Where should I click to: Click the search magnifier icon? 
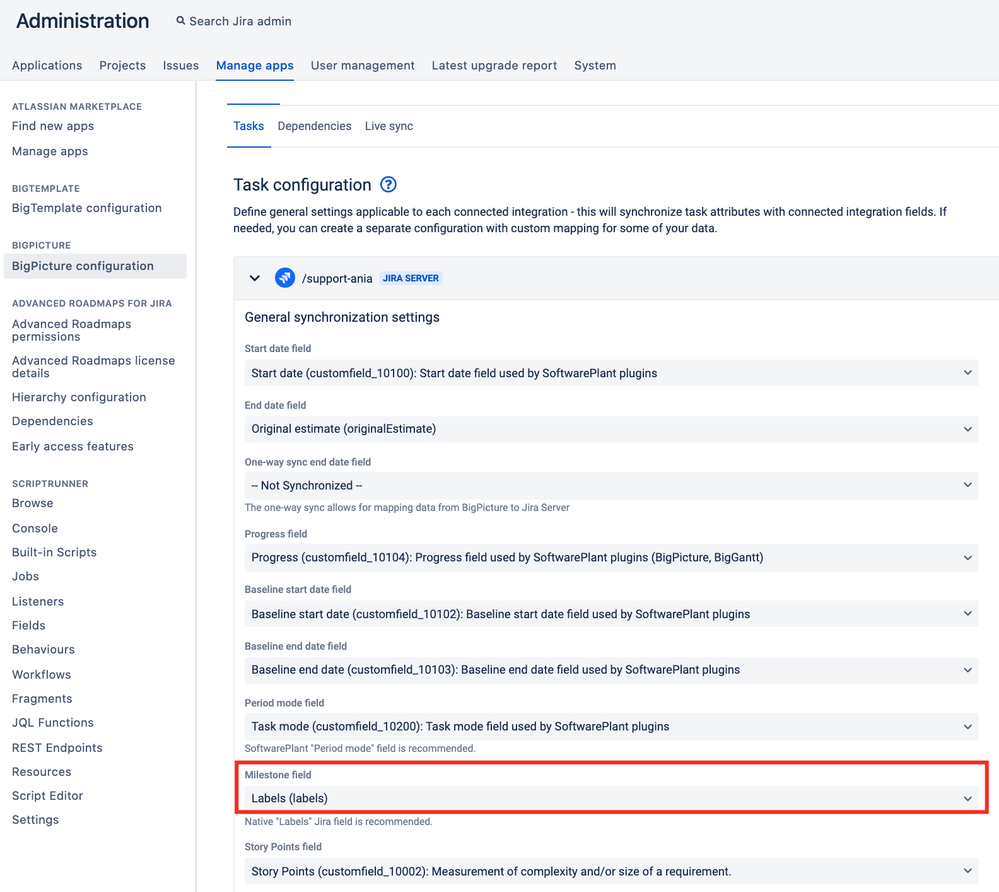click(x=181, y=21)
